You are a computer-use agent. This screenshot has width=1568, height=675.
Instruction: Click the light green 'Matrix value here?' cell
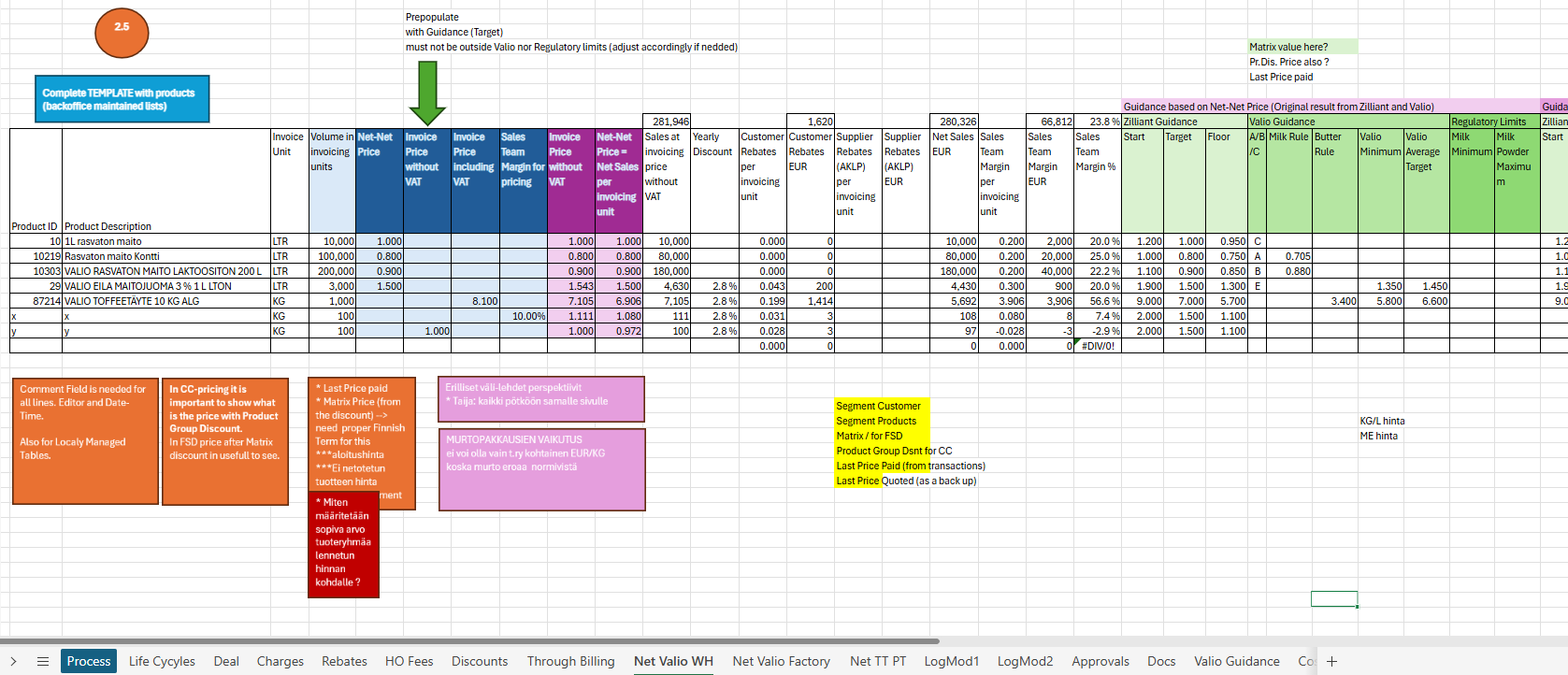[x=1302, y=47]
